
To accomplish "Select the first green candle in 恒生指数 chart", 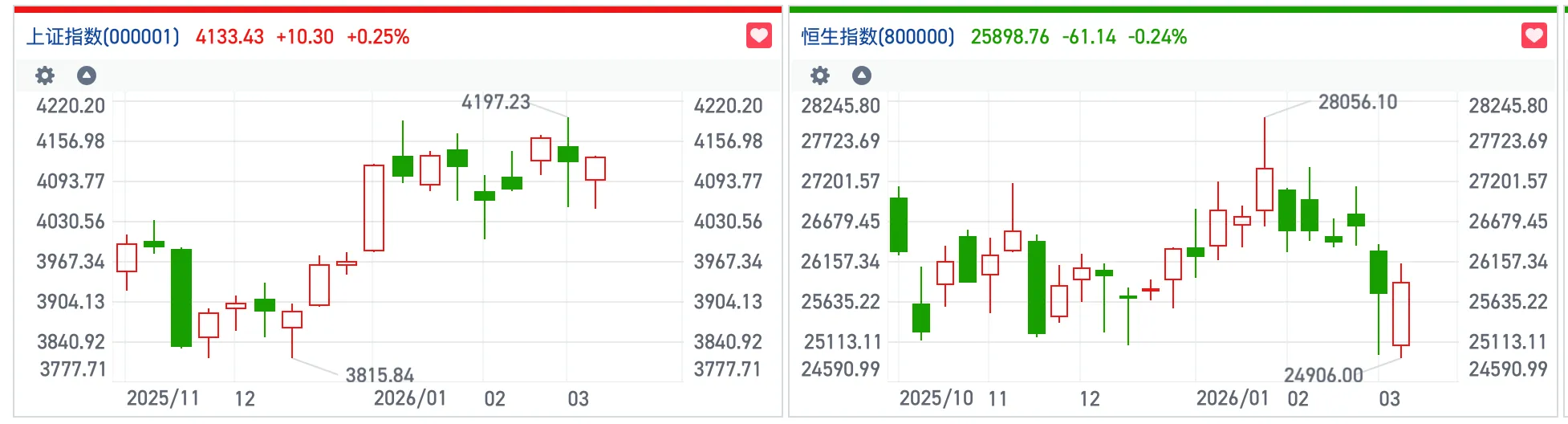I will click(899, 225).
